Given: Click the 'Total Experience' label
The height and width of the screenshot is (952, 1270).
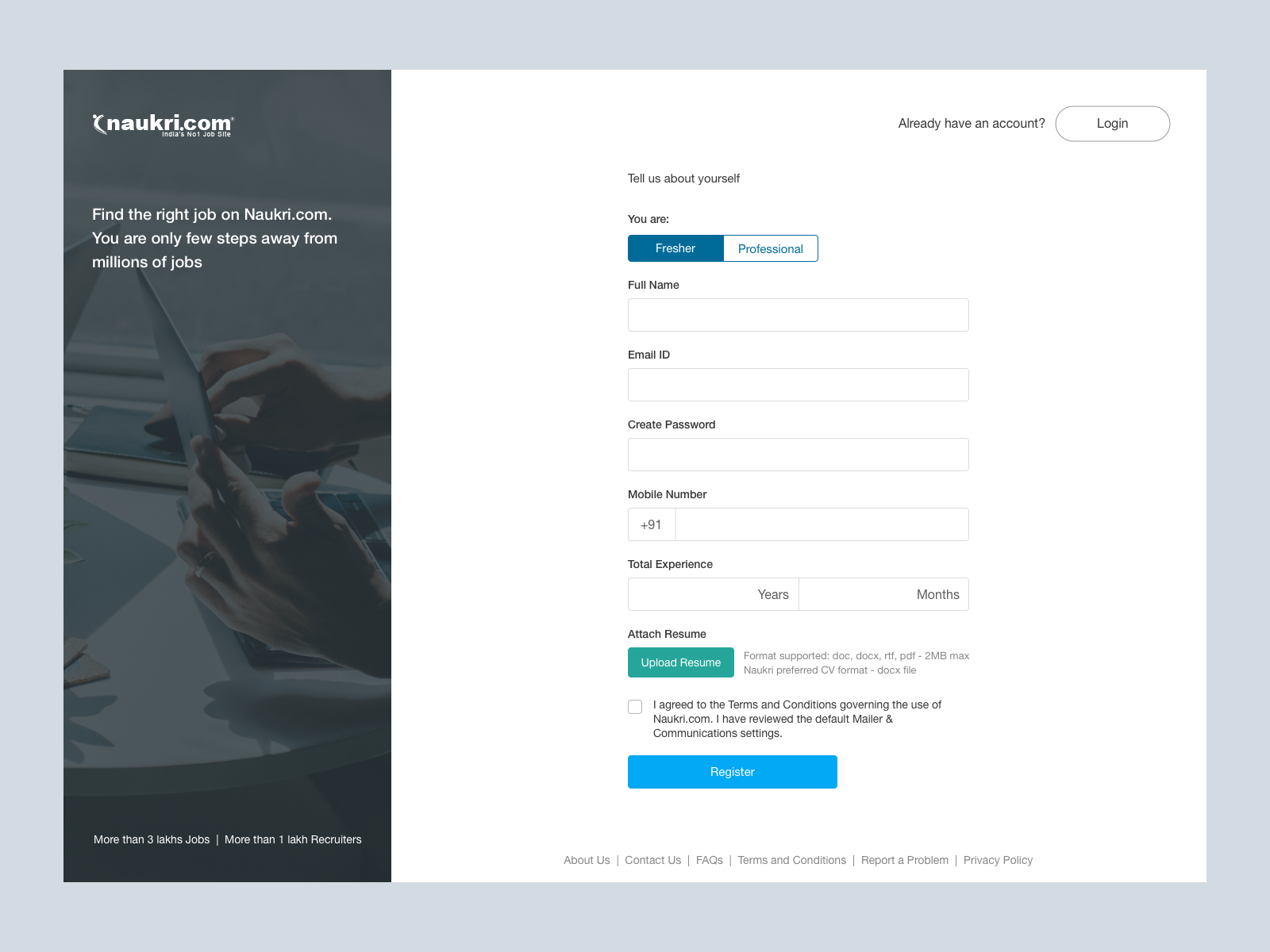Looking at the screenshot, I should coord(670,564).
